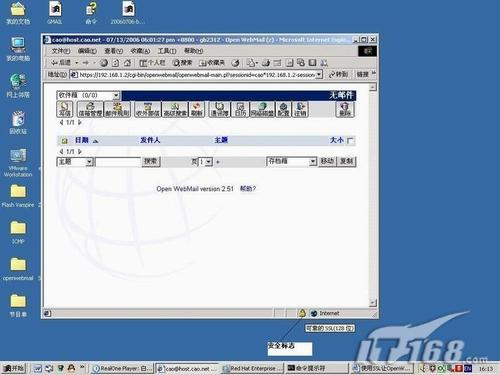This screenshot has height=375, width=500.
Task: Expand the 主题 search field type dropdown
Action: pos(89,162)
